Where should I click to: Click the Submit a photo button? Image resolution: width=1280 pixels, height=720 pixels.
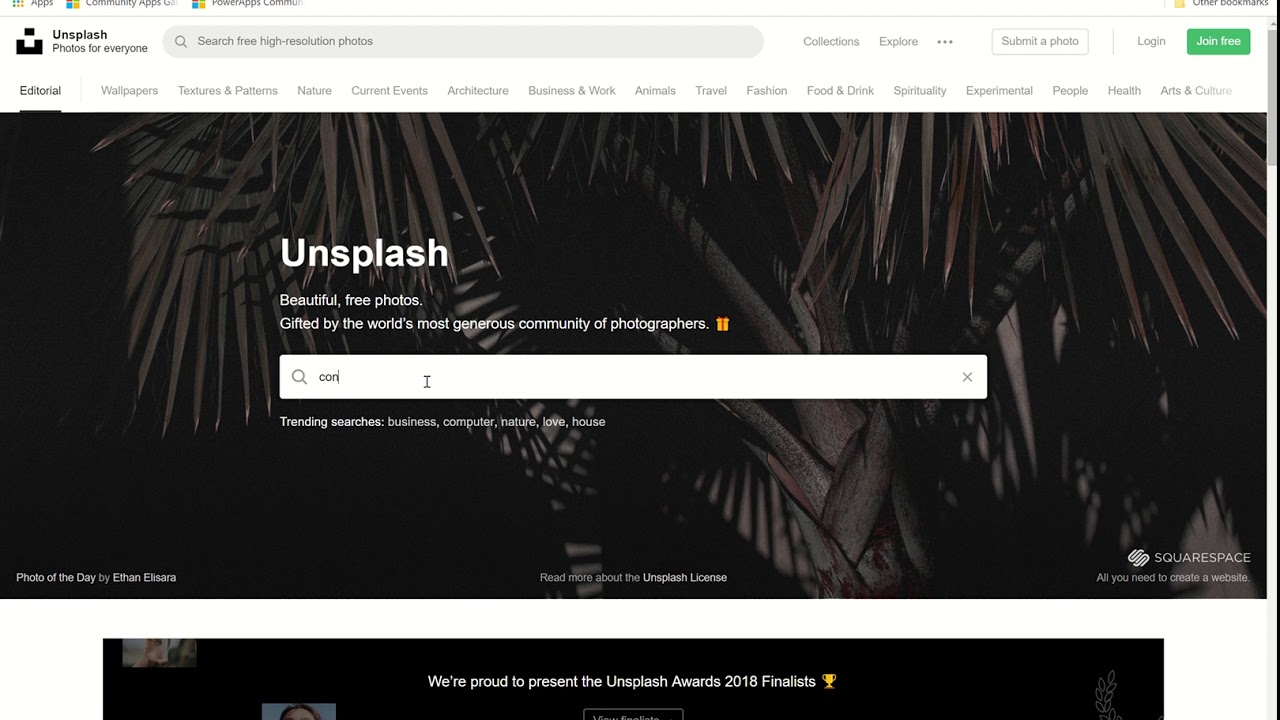[1040, 41]
